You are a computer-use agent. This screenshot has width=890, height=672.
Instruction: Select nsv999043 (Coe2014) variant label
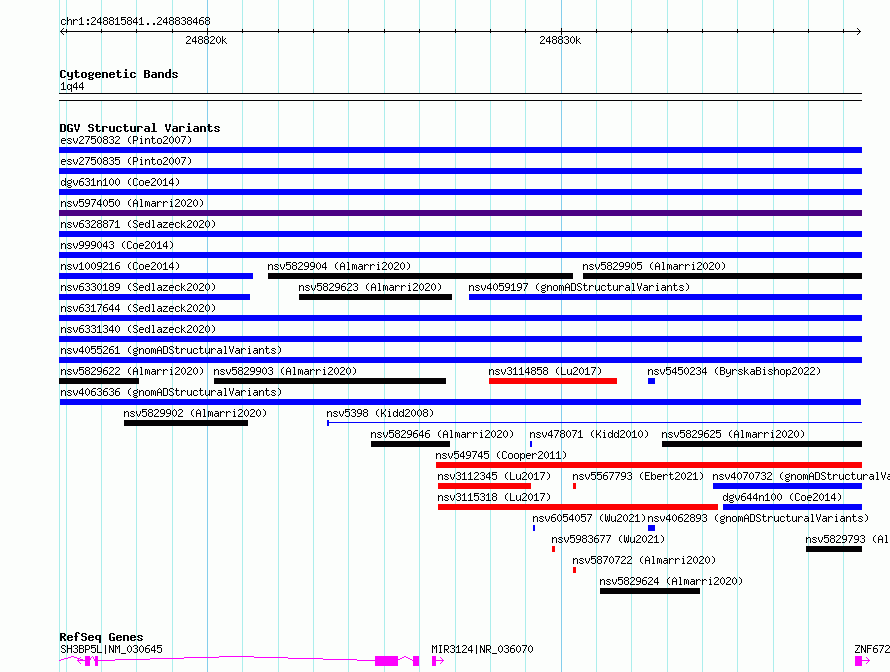click(x=117, y=245)
